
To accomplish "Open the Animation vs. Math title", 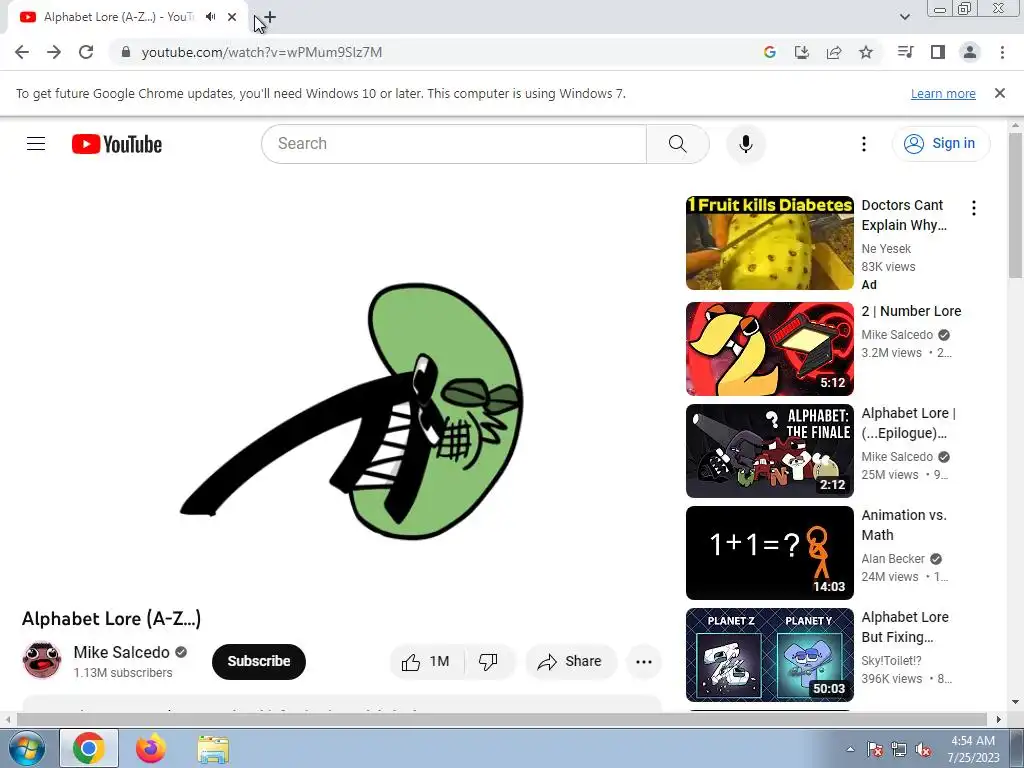I will pyautogui.click(x=904, y=524).
